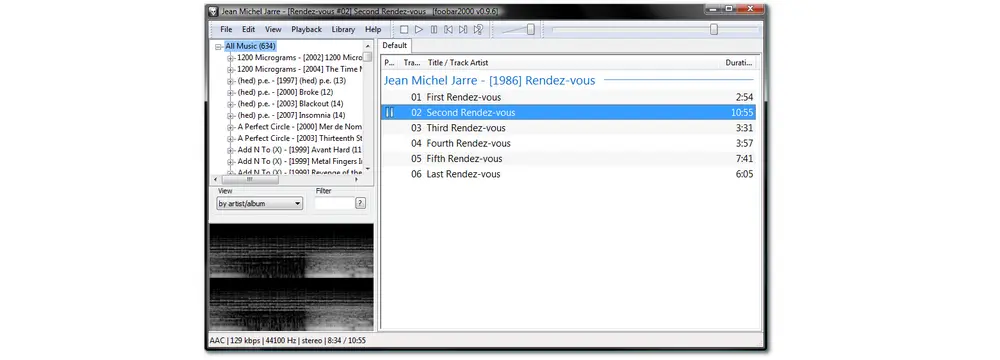Expand 1200 Micrograms [2004] The Time node
The height and width of the screenshot is (360, 1000).
pos(231,69)
